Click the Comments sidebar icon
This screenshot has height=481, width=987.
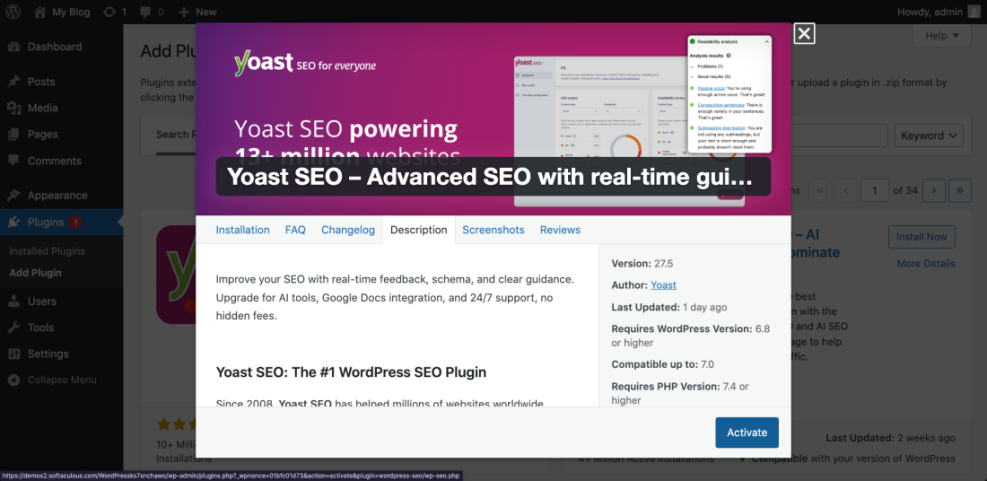14,161
